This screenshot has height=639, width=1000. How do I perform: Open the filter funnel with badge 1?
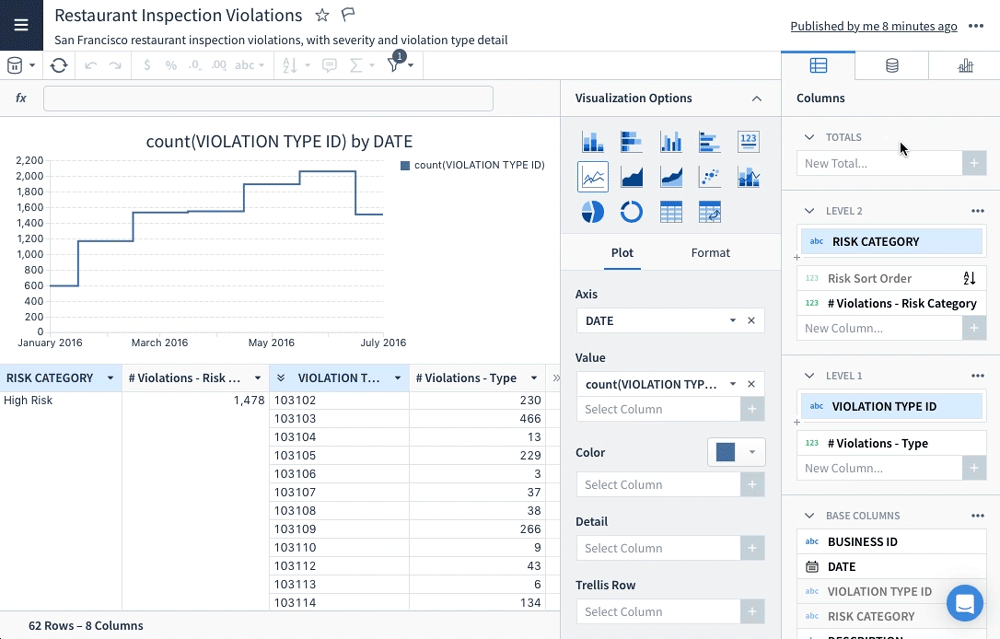(401, 64)
